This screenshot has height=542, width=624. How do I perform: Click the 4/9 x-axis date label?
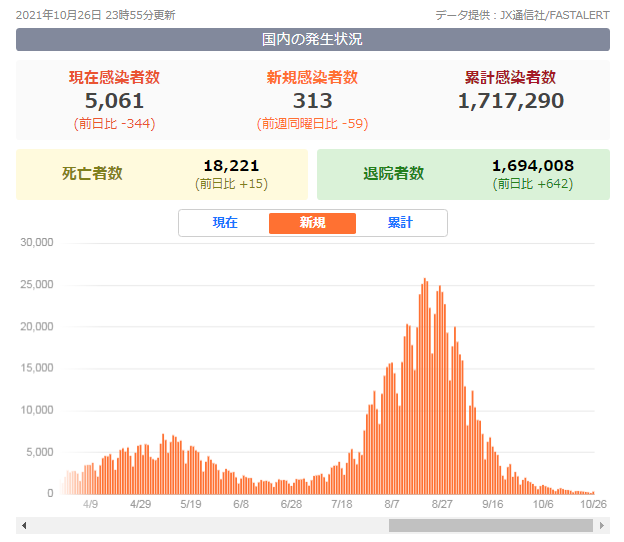[x=90, y=504]
